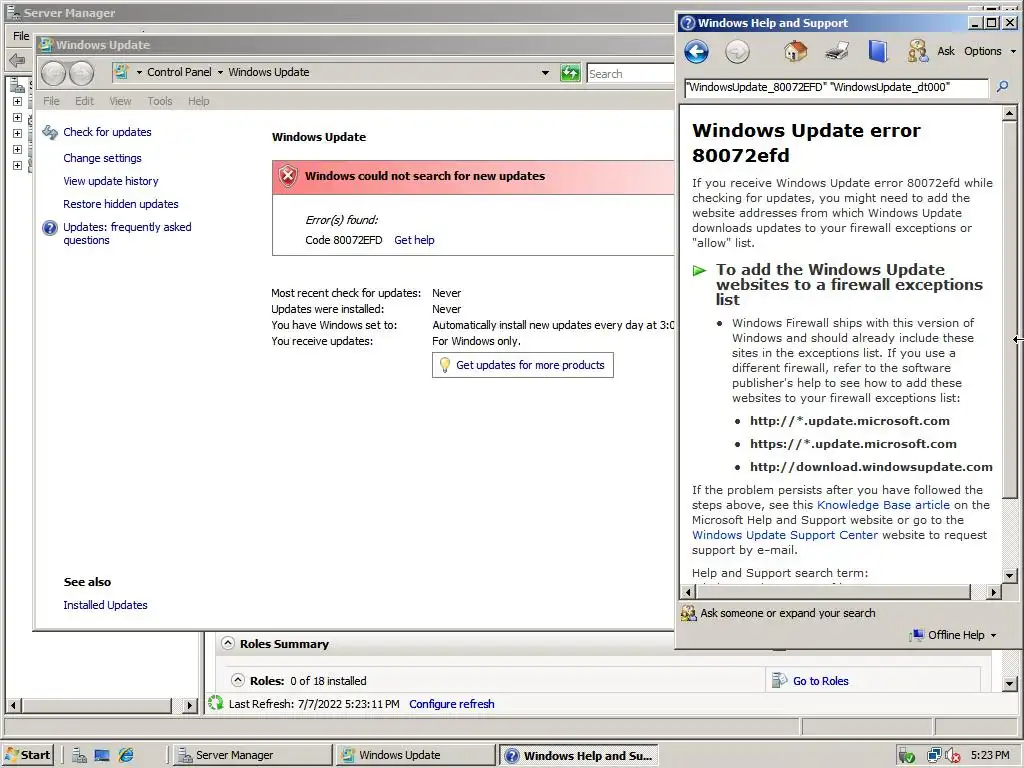Expand second tree node in Server Manager
This screenshot has width=1024, height=768.
tap(18, 118)
